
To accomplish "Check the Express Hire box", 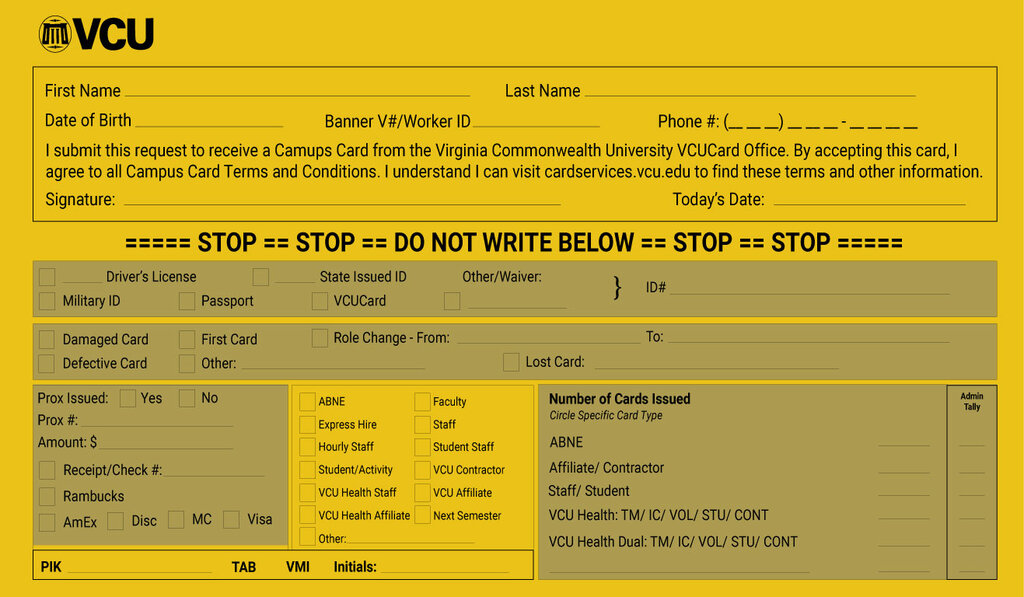I will pyautogui.click(x=308, y=425).
